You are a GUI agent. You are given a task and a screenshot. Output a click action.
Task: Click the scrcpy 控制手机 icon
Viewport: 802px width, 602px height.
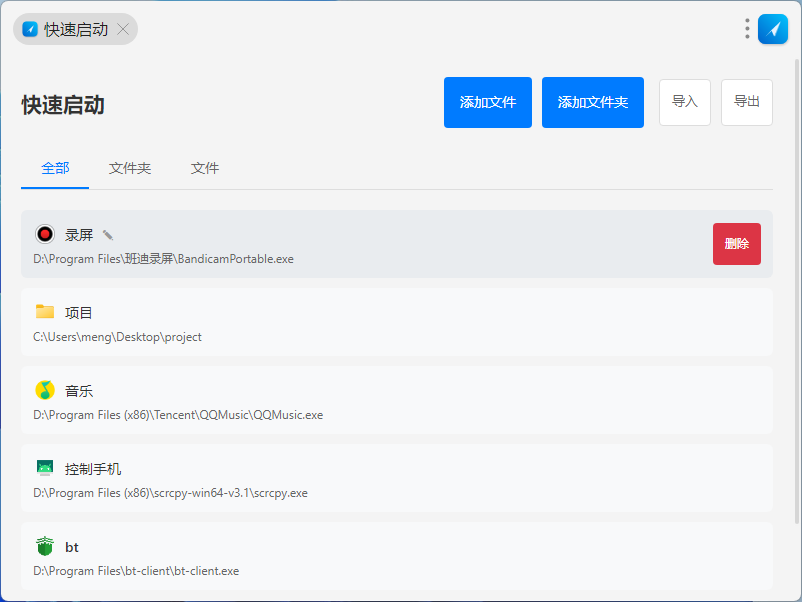click(x=44, y=468)
